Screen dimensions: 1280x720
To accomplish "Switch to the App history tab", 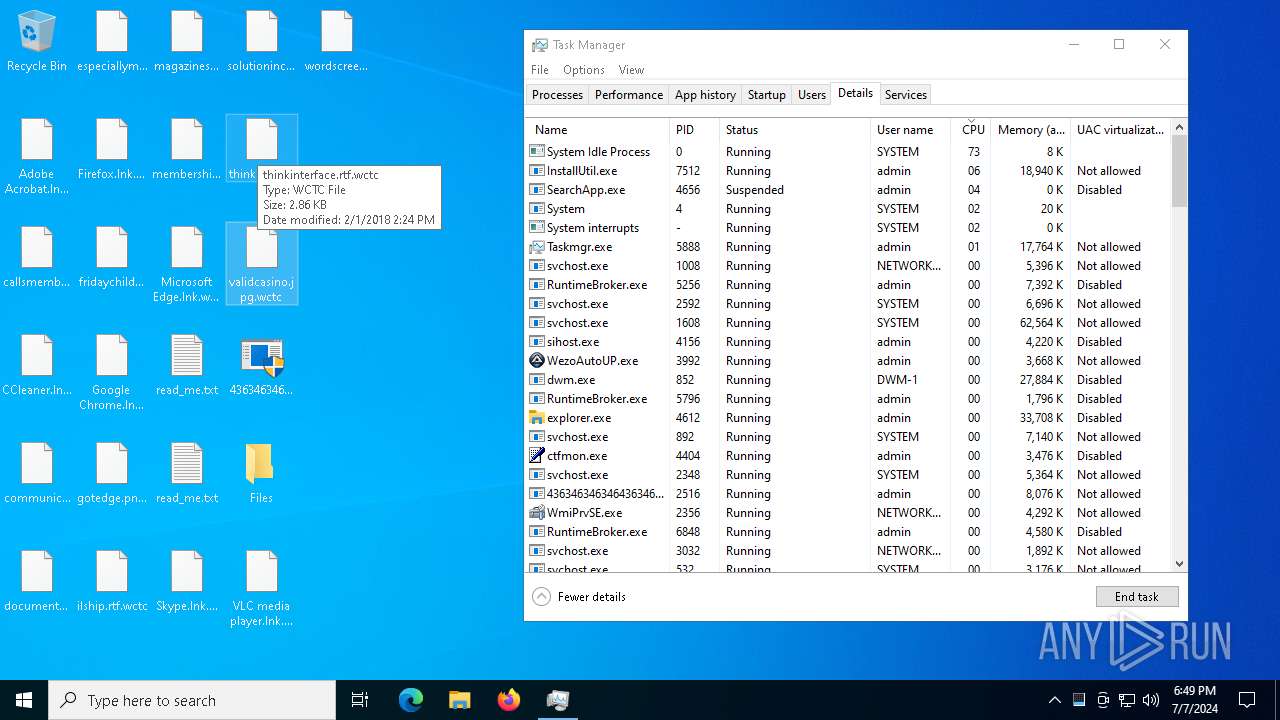I will [x=705, y=95].
